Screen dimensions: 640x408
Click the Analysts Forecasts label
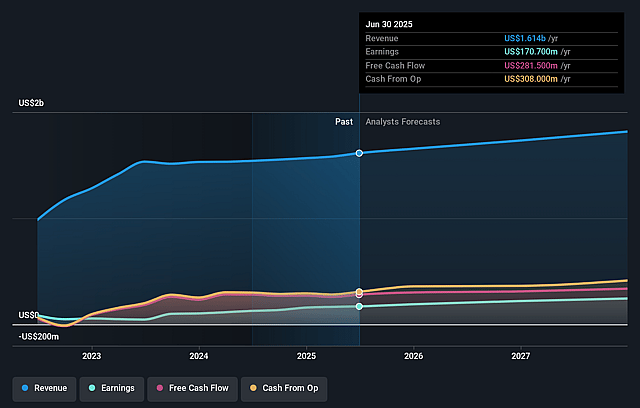(403, 122)
